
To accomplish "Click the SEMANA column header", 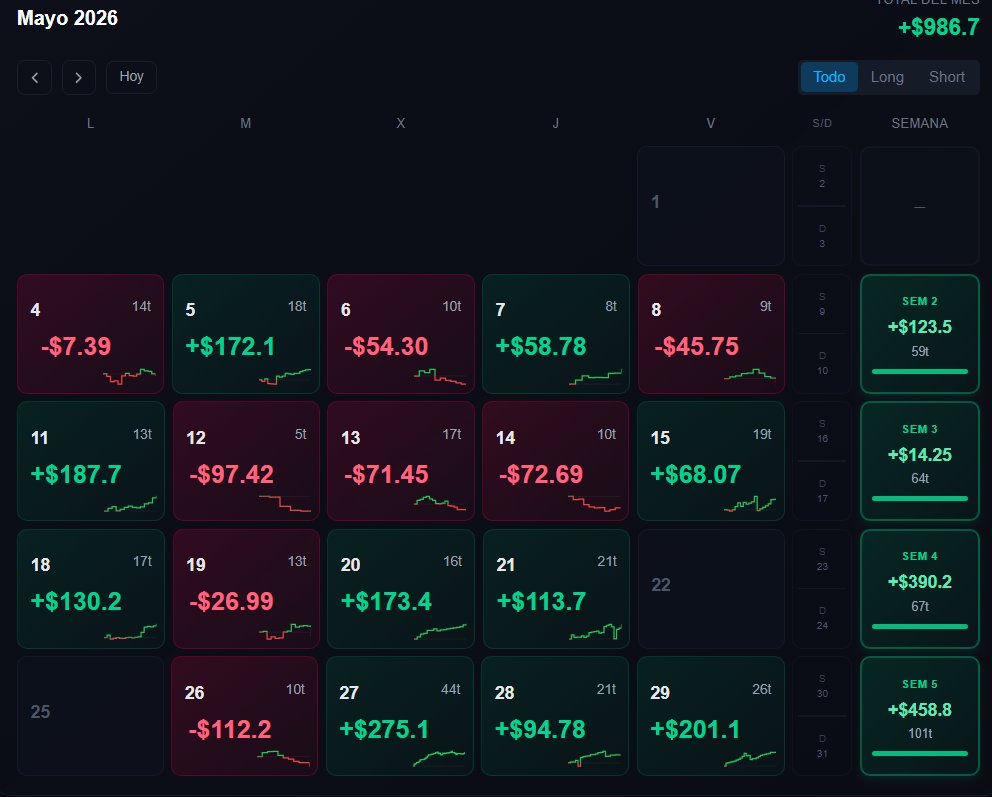I will pos(919,123).
